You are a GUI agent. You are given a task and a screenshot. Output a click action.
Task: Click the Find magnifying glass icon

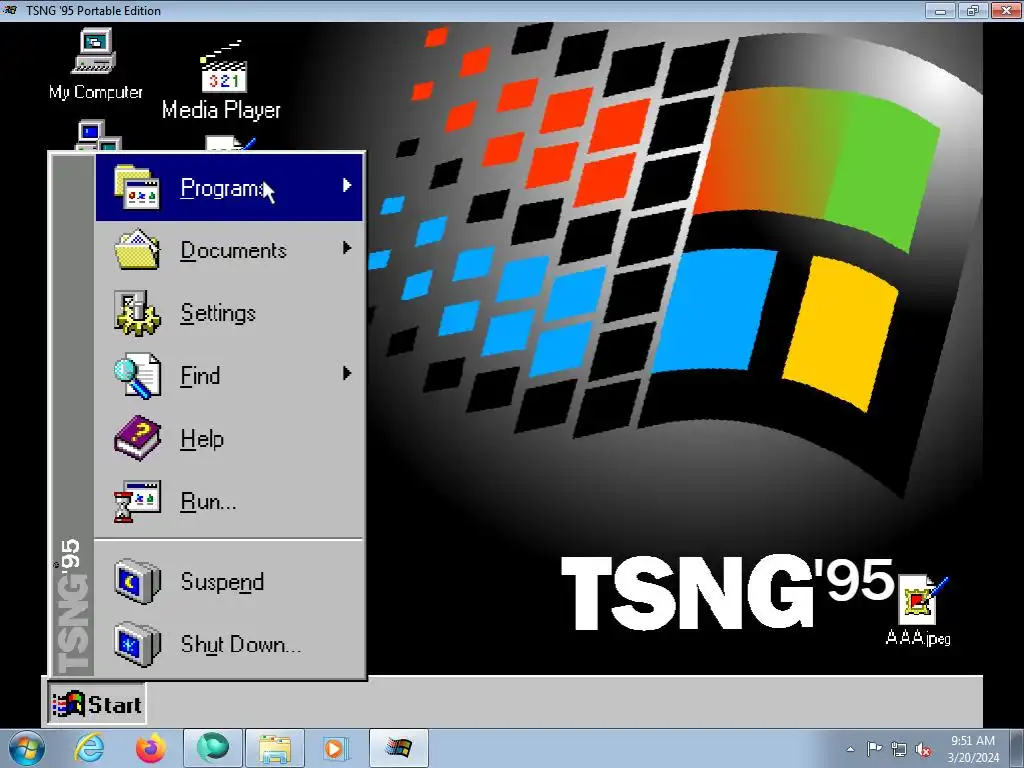(x=136, y=376)
